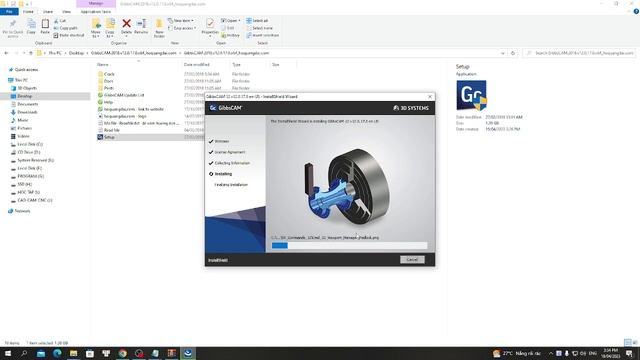Click Select all in the ribbon
The height and width of the screenshot is (360, 640).
click(x=257, y=20)
